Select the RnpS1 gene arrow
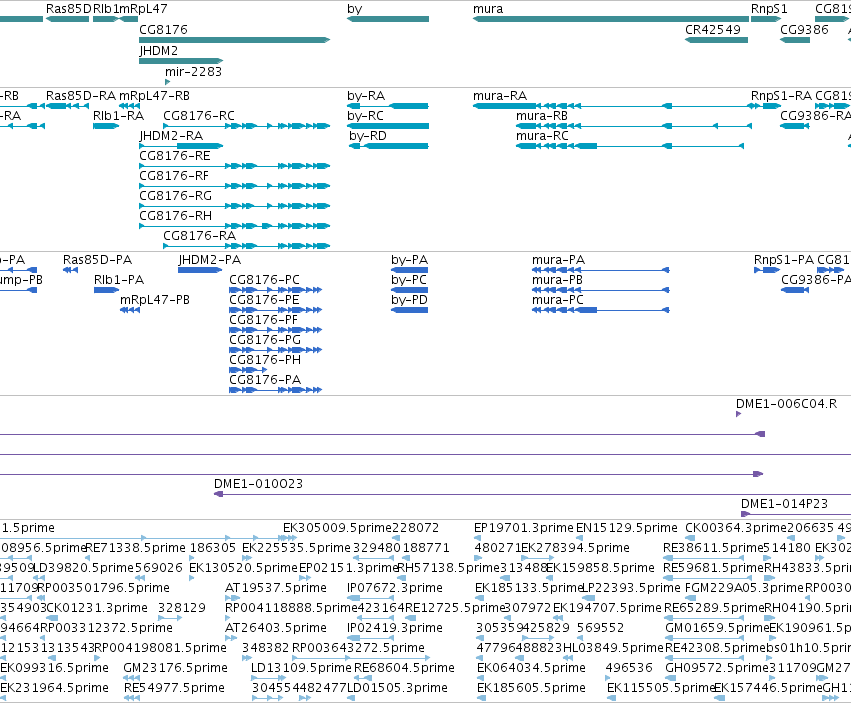Screen dimensions: 851x703 coord(766,19)
